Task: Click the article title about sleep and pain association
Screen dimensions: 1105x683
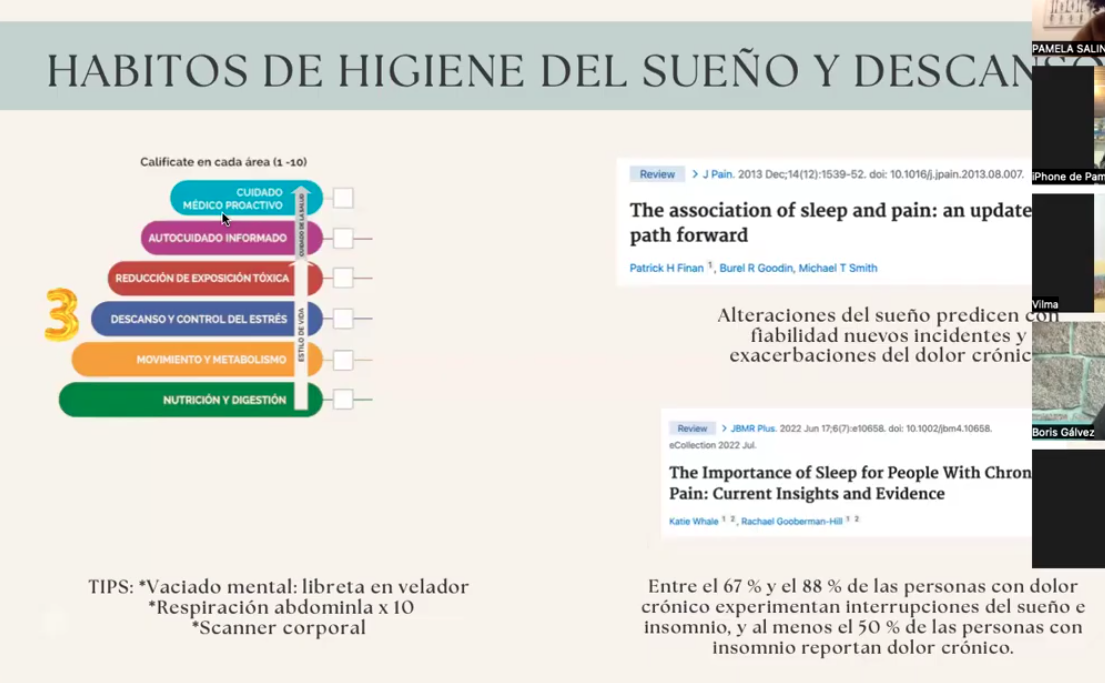Action: click(x=829, y=223)
